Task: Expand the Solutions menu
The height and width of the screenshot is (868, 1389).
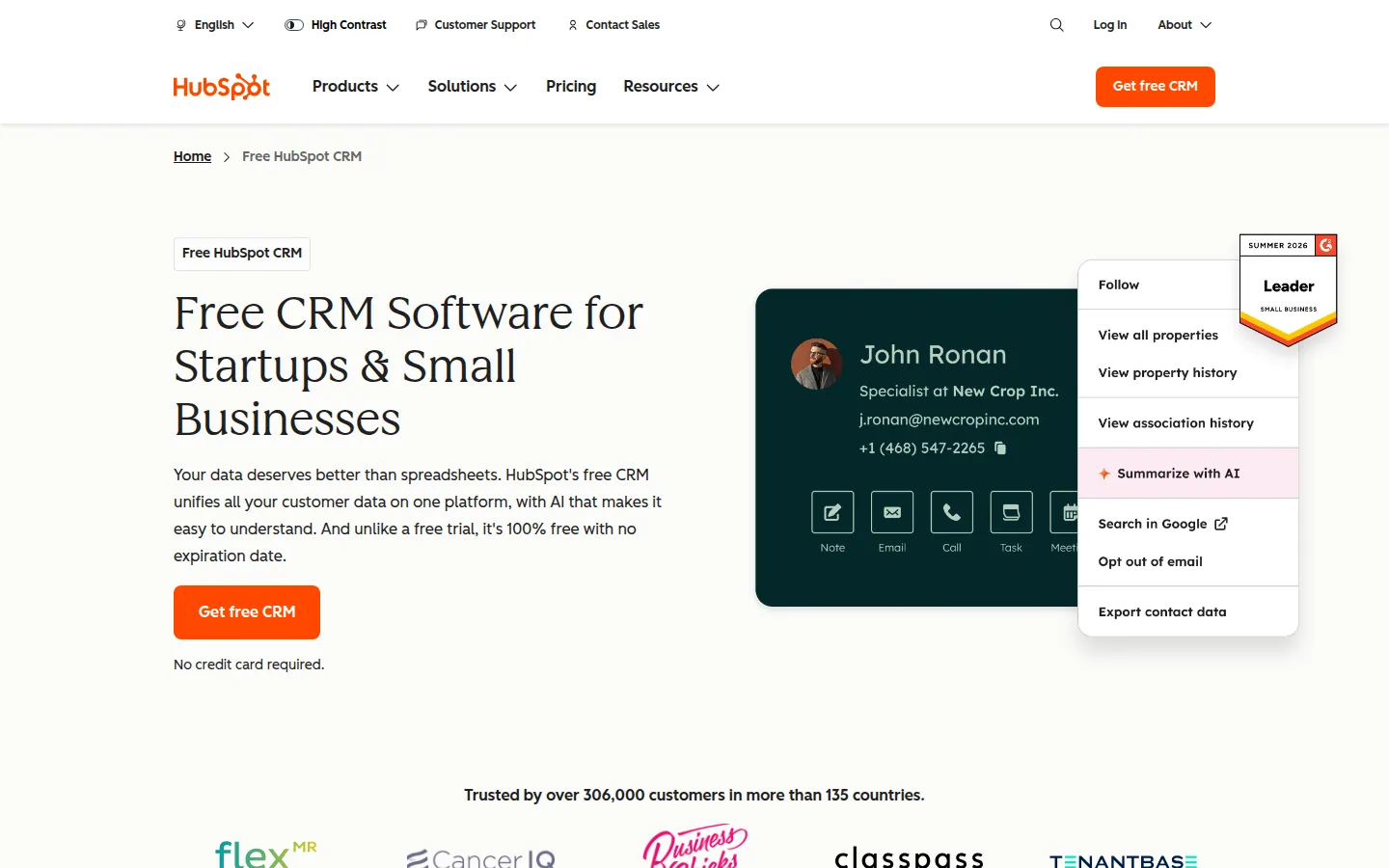Action: pyautogui.click(x=473, y=87)
